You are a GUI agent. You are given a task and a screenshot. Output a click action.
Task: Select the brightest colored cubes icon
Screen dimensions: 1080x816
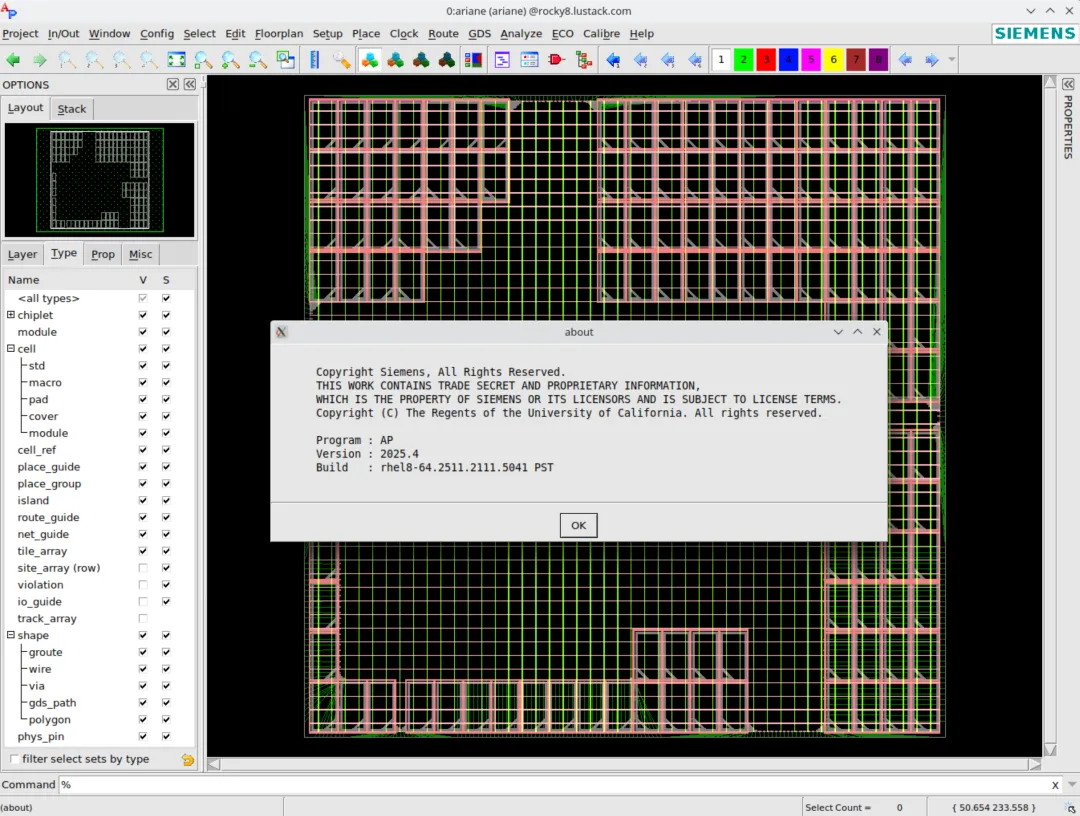coord(370,60)
